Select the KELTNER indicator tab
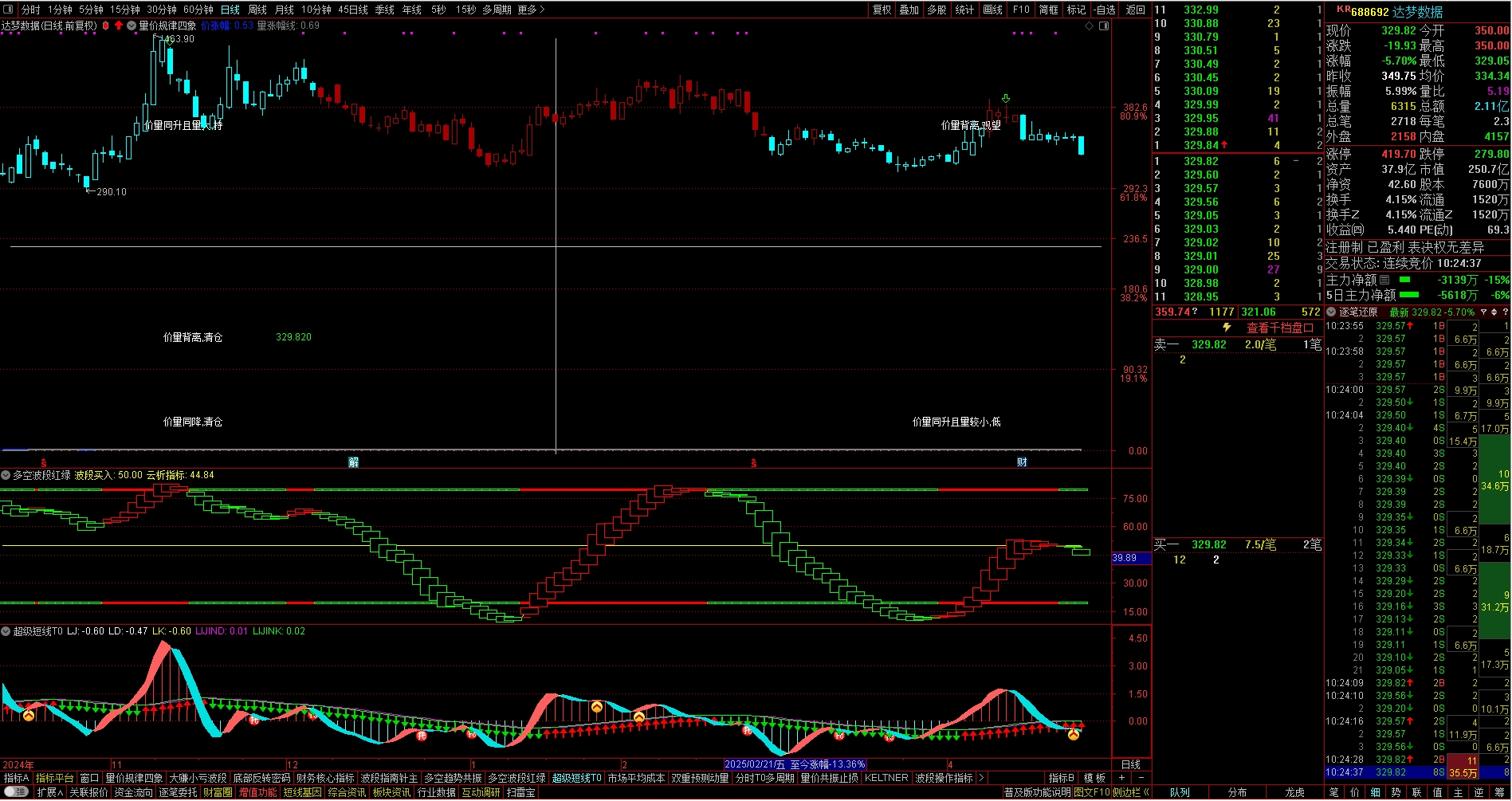Viewport: 1512px width, 801px height. tap(886, 778)
